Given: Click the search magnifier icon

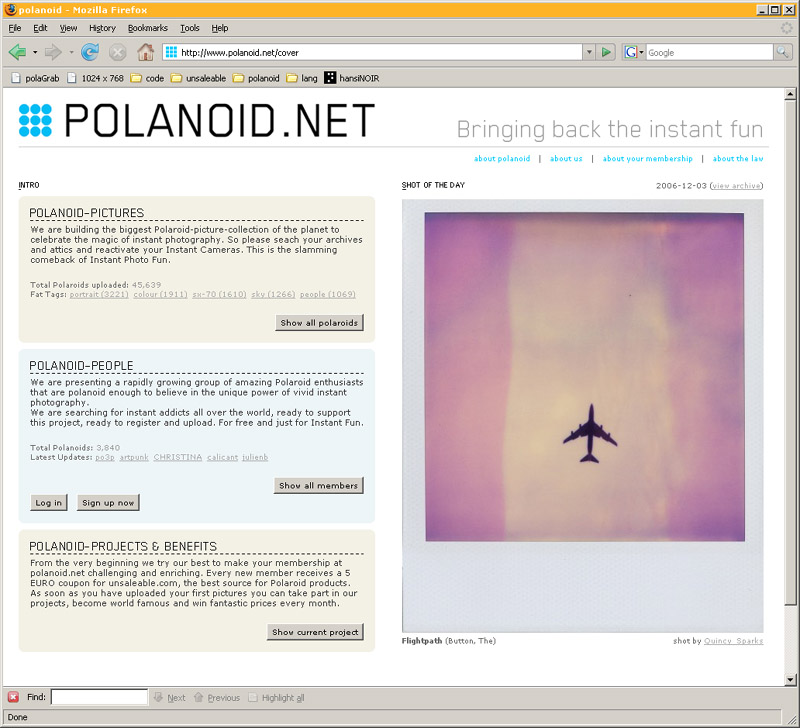Looking at the screenshot, I should click(x=782, y=52).
